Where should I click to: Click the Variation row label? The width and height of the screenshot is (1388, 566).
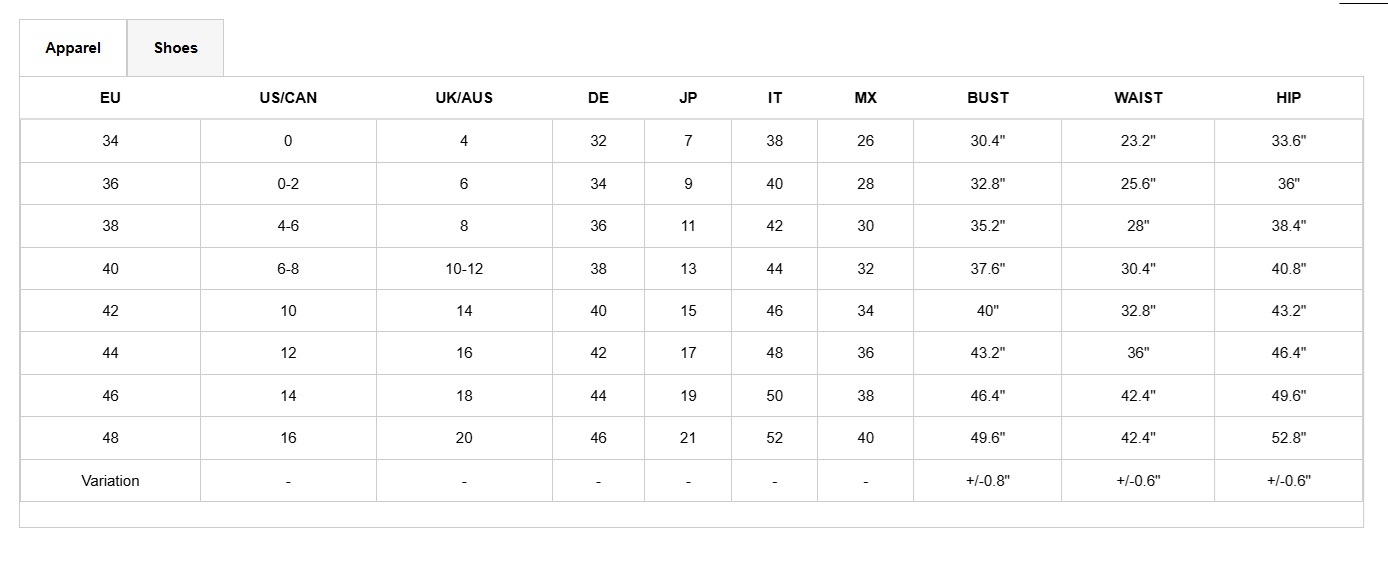[110, 481]
